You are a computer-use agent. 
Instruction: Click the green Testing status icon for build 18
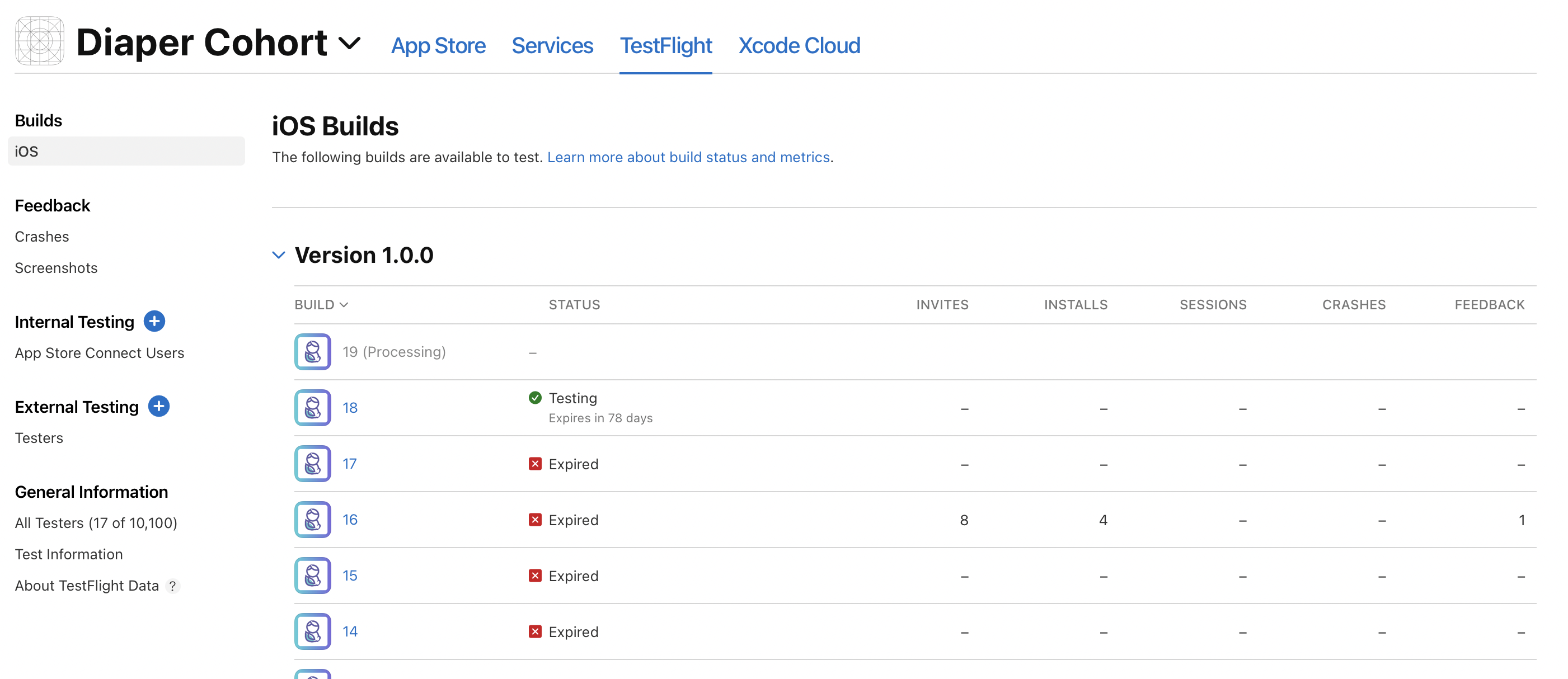535,398
